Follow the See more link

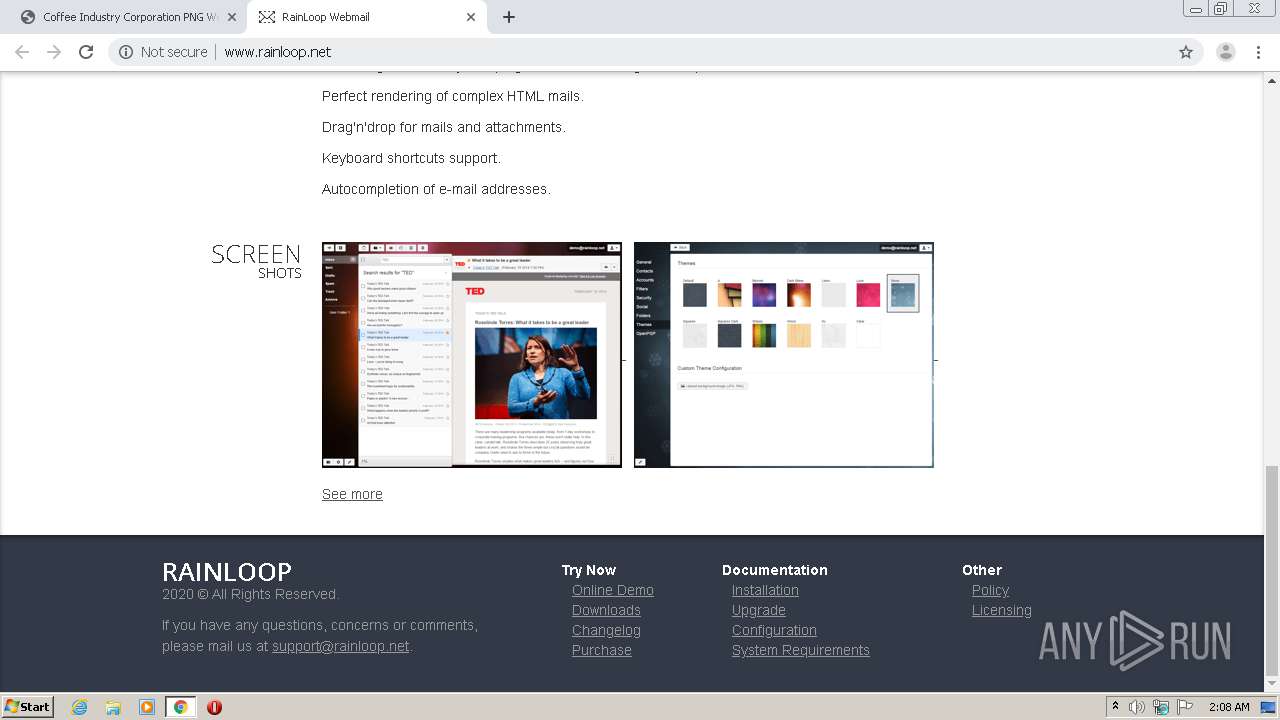(352, 494)
